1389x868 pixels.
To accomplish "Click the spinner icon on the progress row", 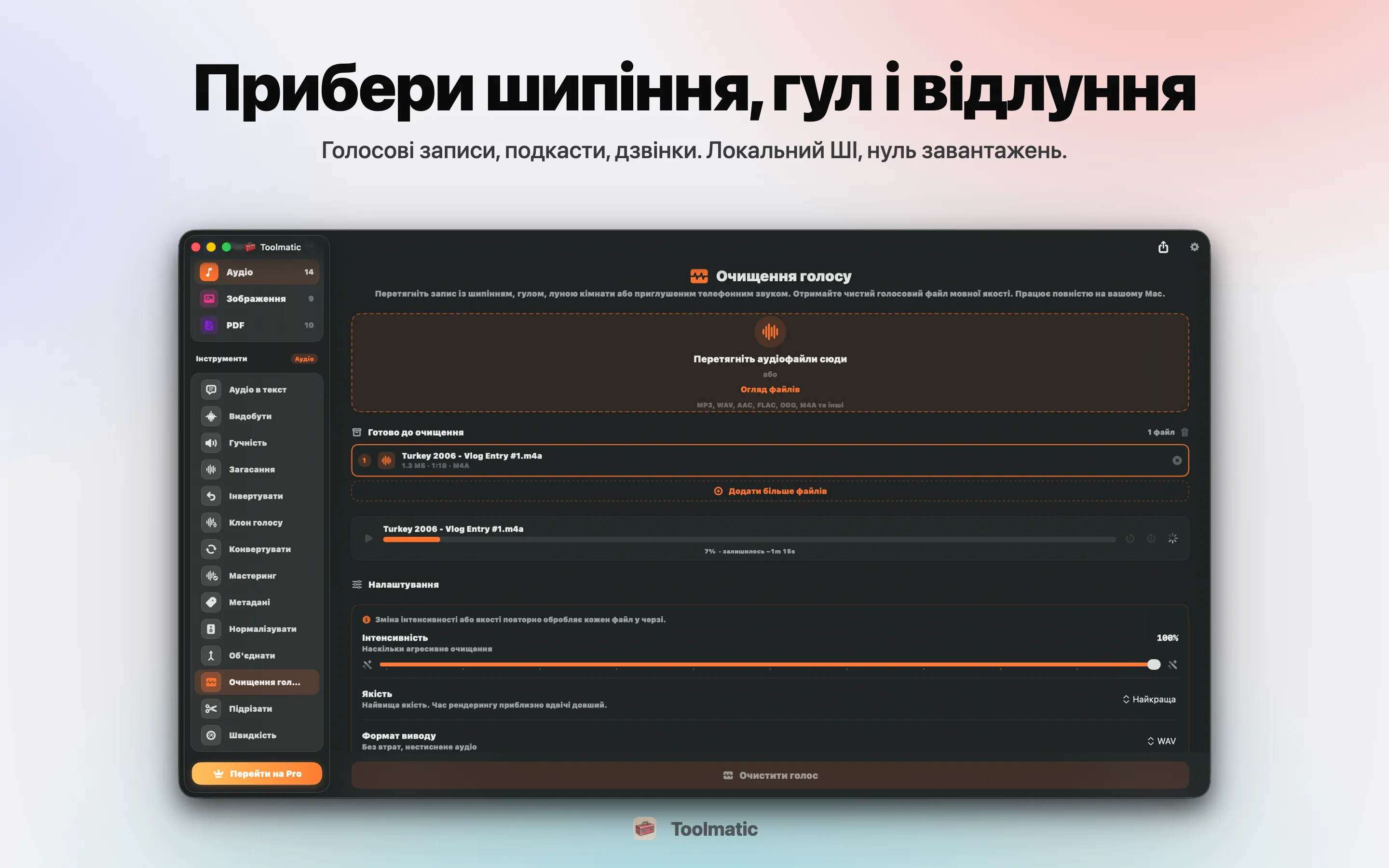I will [1172, 538].
